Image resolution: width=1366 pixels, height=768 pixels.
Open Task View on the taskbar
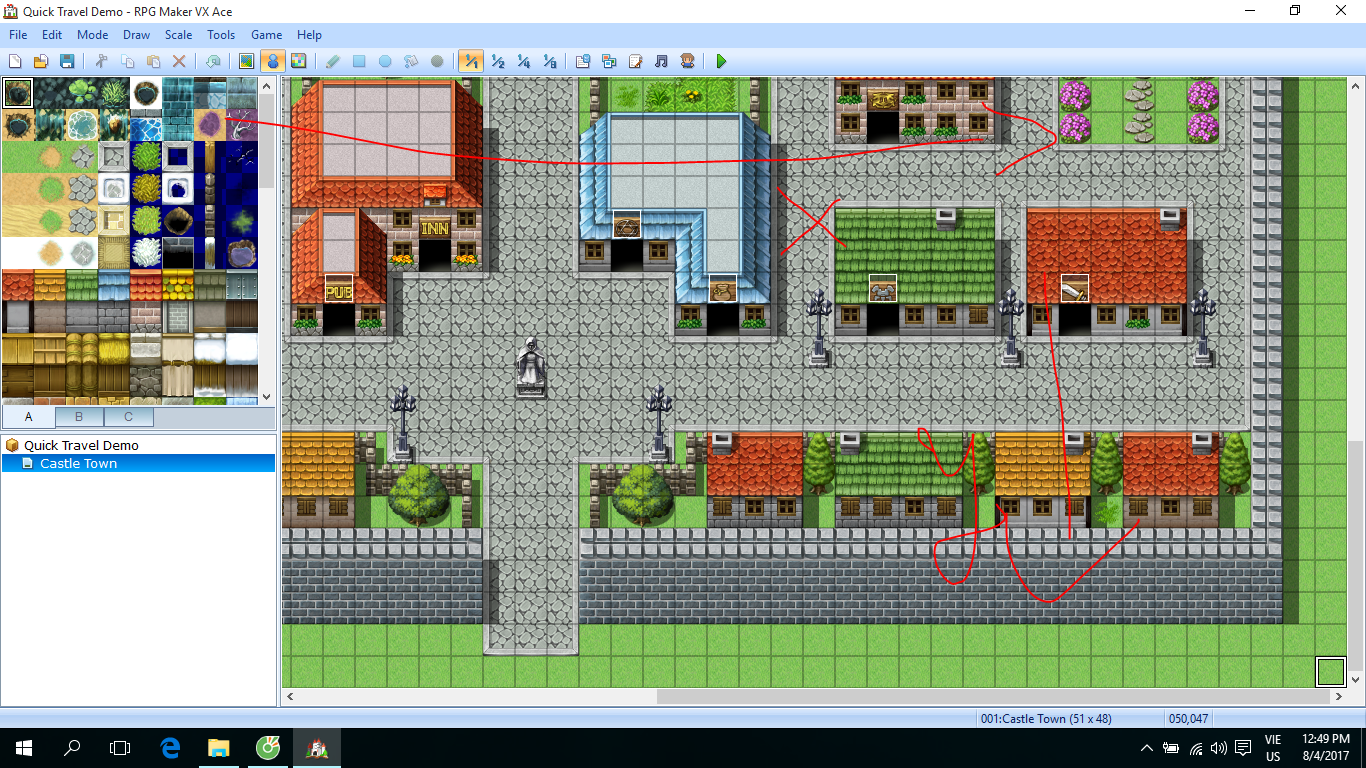(119, 748)
